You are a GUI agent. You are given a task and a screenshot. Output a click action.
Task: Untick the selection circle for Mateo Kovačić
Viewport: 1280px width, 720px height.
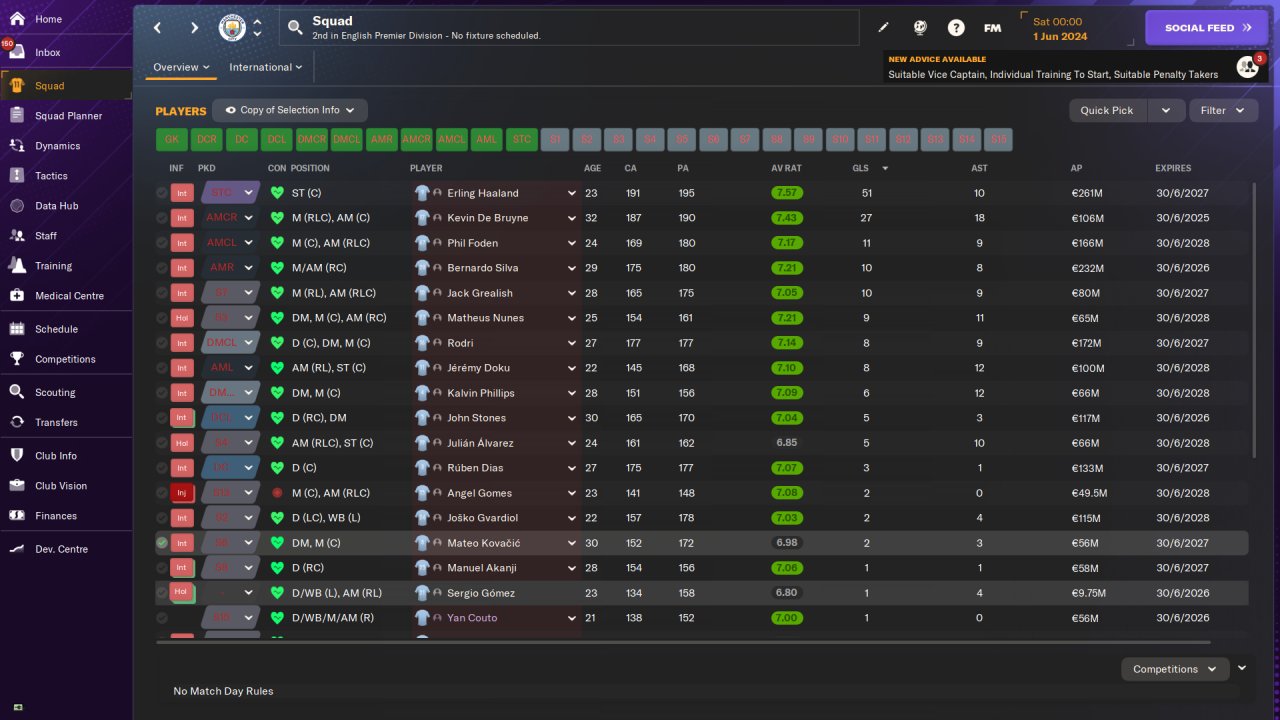click(162, 543)
